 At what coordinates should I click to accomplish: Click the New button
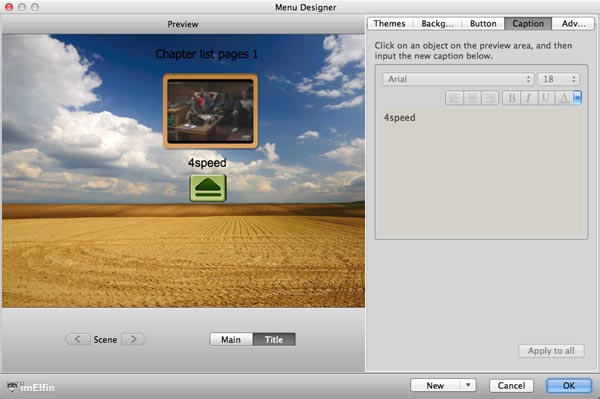(x=435, y=385)
